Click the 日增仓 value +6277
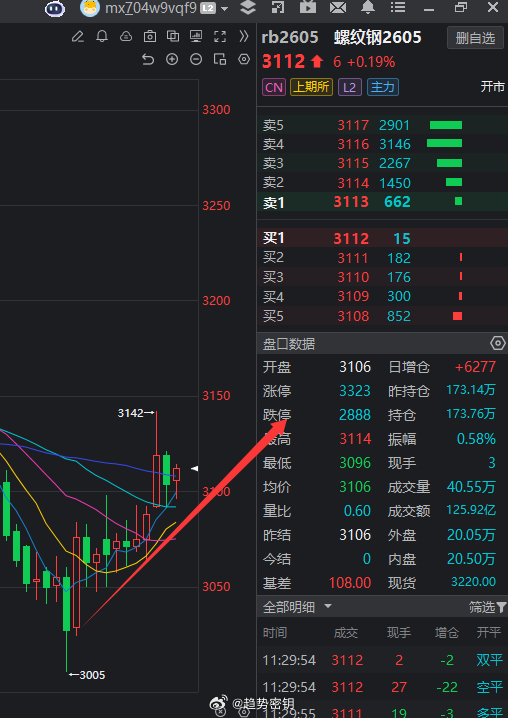 pos(475,367)
